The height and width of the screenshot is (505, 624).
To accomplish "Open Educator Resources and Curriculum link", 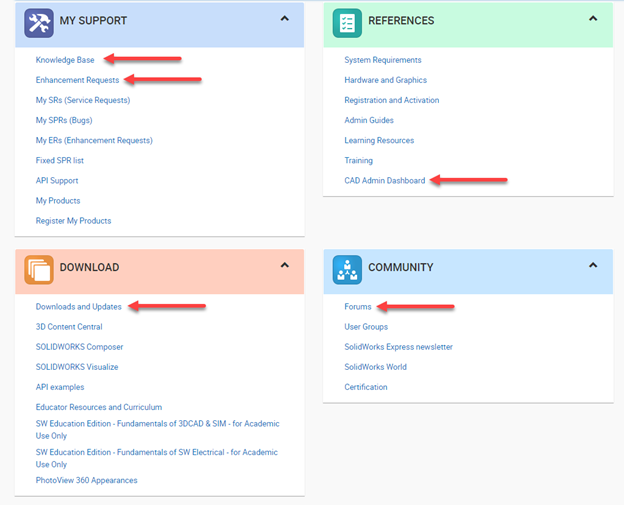I will (99, 407).
